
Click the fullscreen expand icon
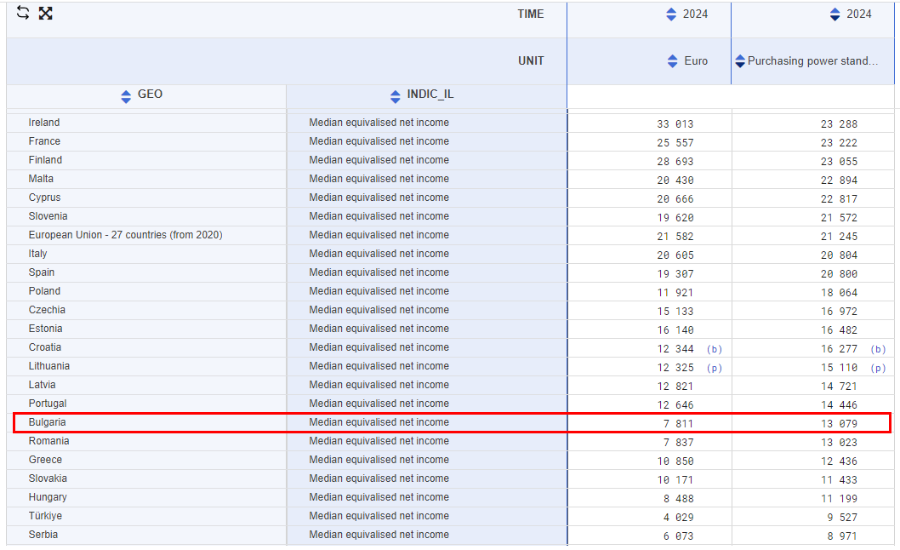pyautogui.click(x=45, y=13)
